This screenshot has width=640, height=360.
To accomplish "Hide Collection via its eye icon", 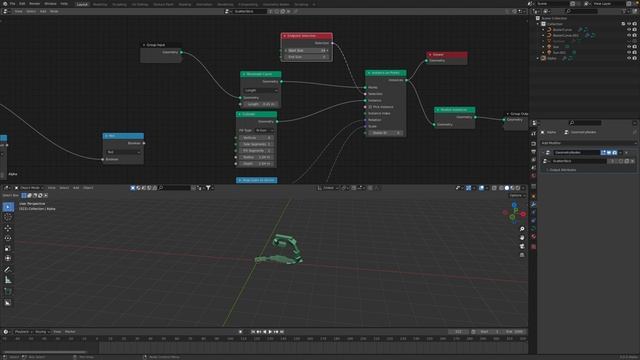I will [x=629, y=24].
